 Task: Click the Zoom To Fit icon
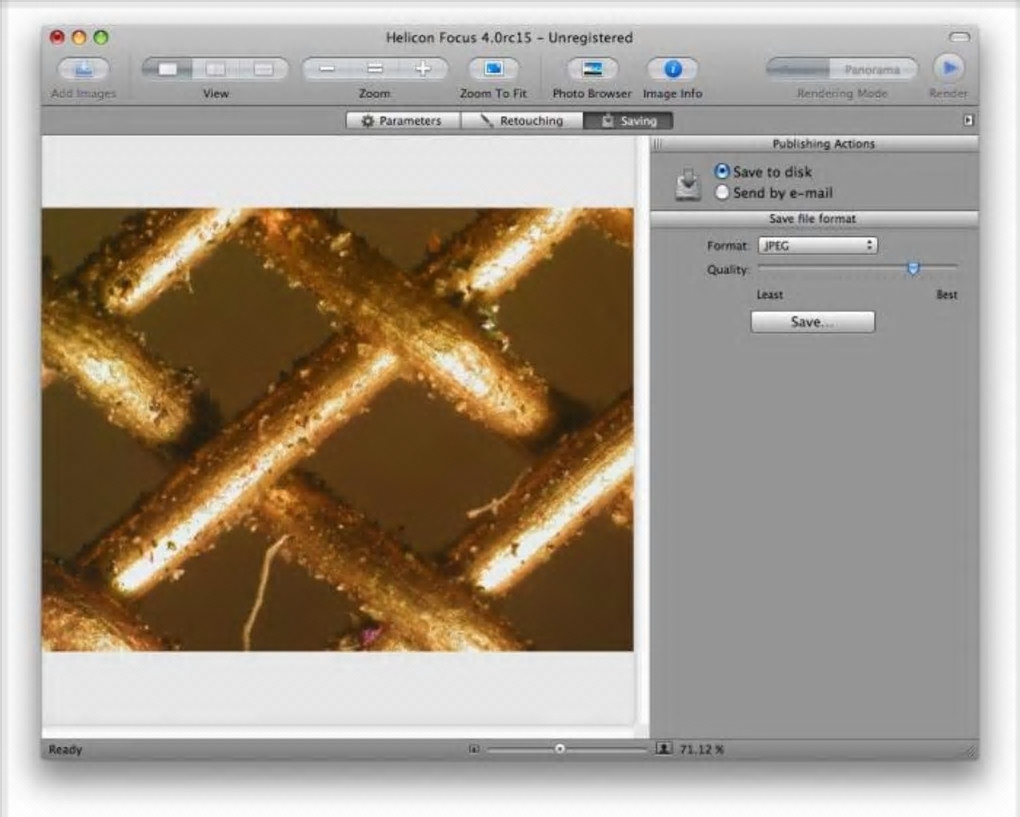[493, 70]
